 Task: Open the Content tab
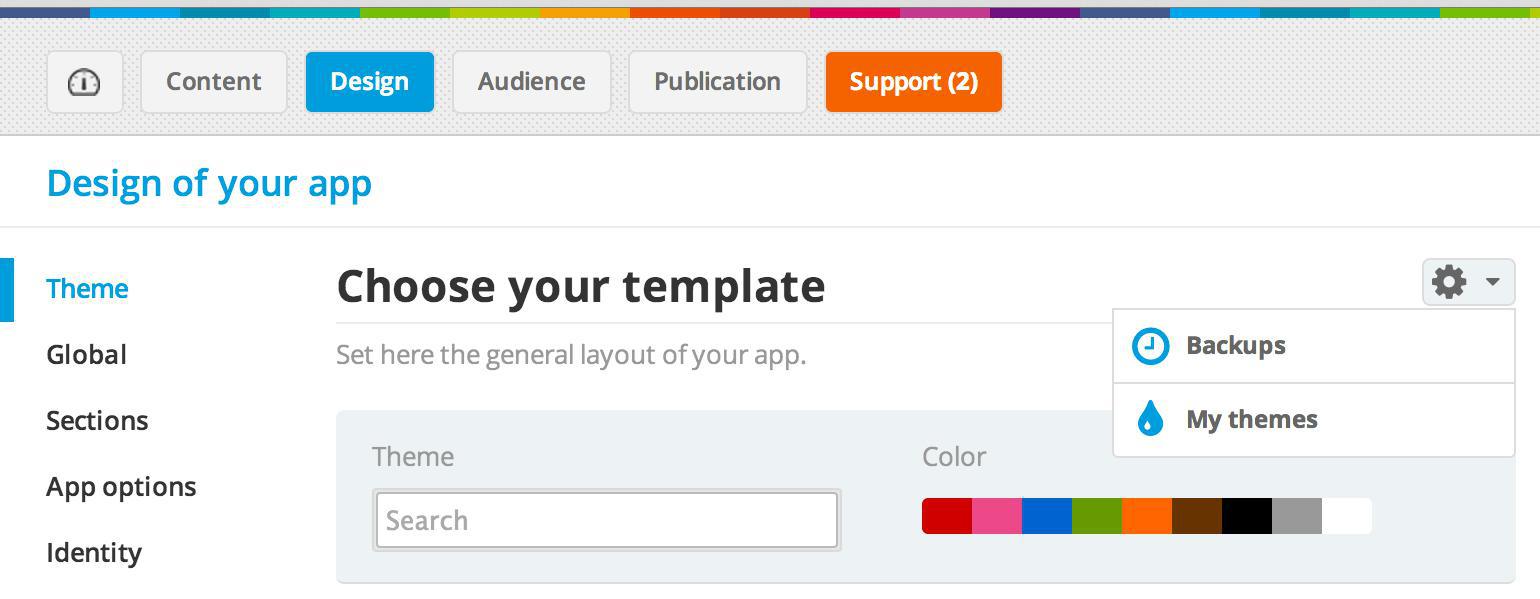tap(213, 82)
